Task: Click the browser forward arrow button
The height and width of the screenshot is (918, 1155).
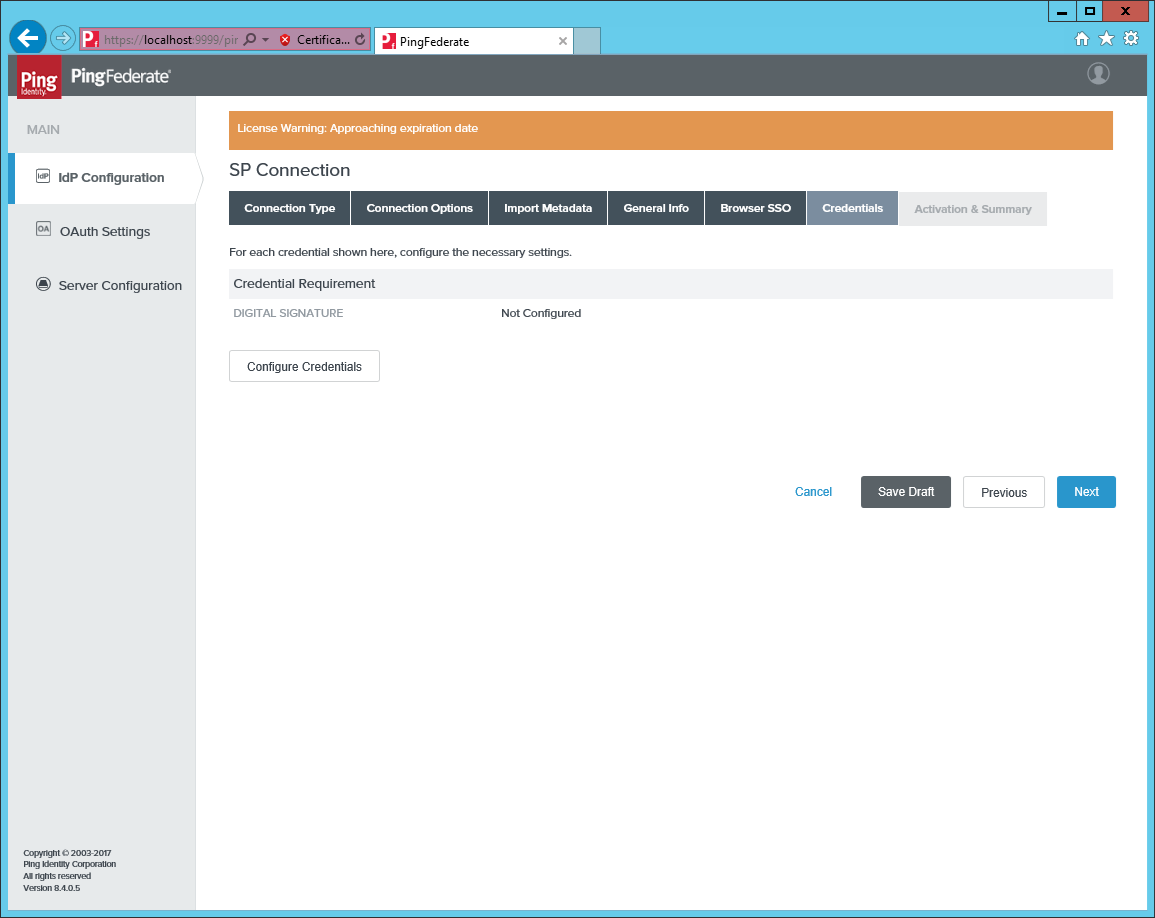Action: pos(63,38)
